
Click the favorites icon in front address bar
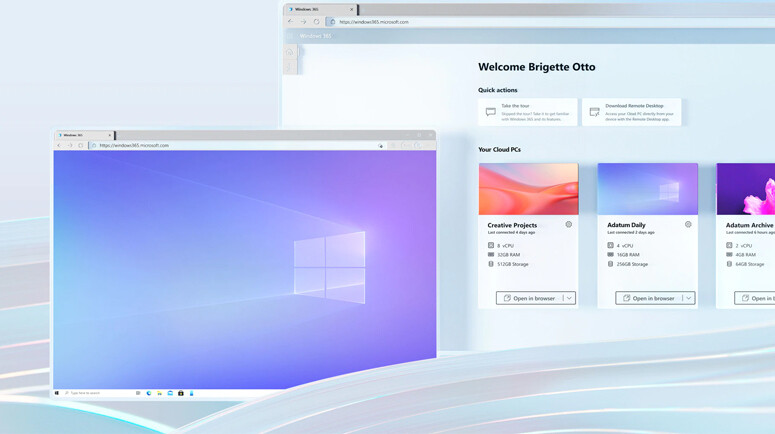(380, 146)
